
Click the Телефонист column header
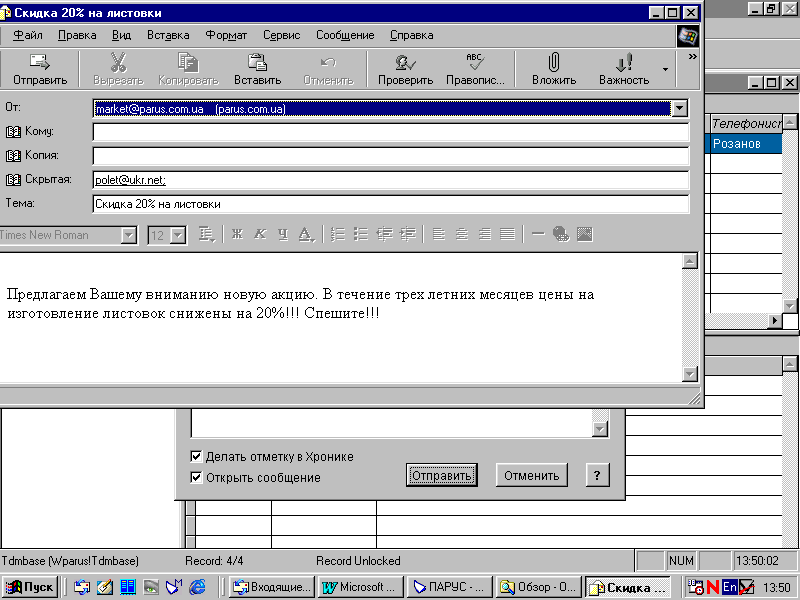(x=746, y=123)
